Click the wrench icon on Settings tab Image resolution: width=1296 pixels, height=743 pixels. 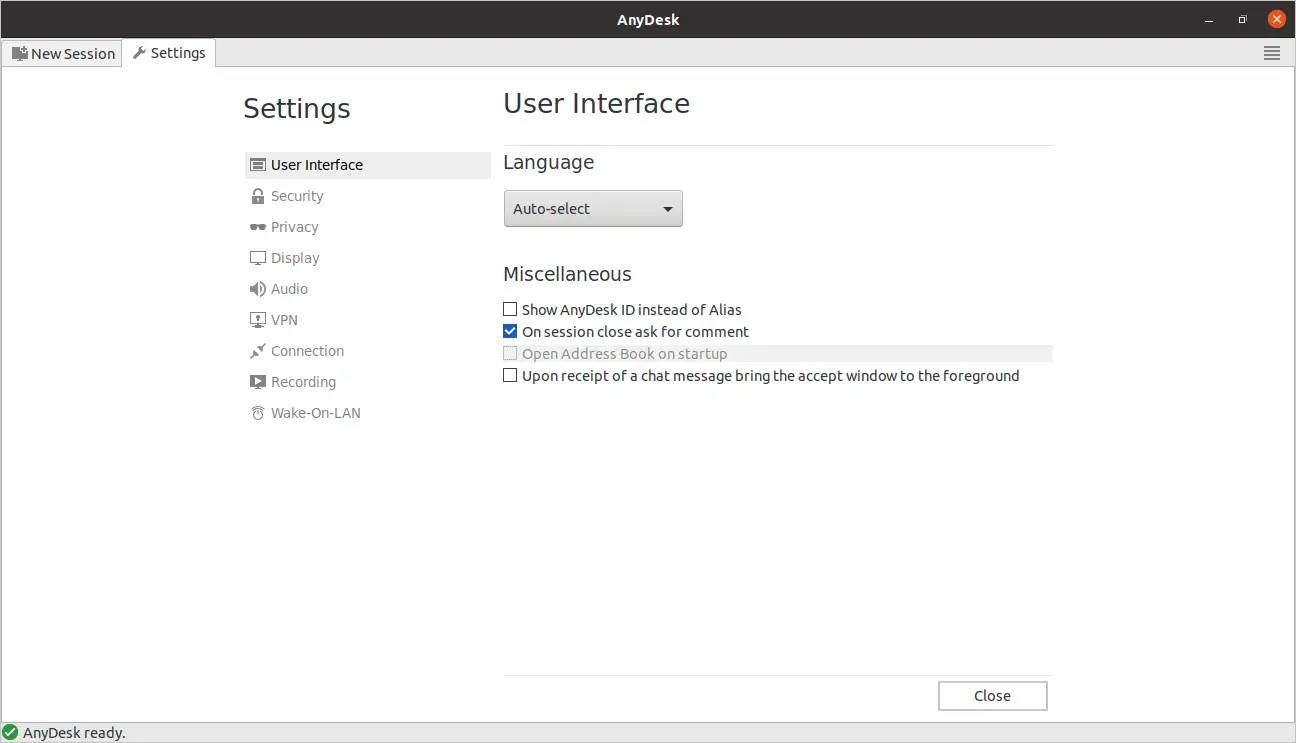tap(139, 53)
